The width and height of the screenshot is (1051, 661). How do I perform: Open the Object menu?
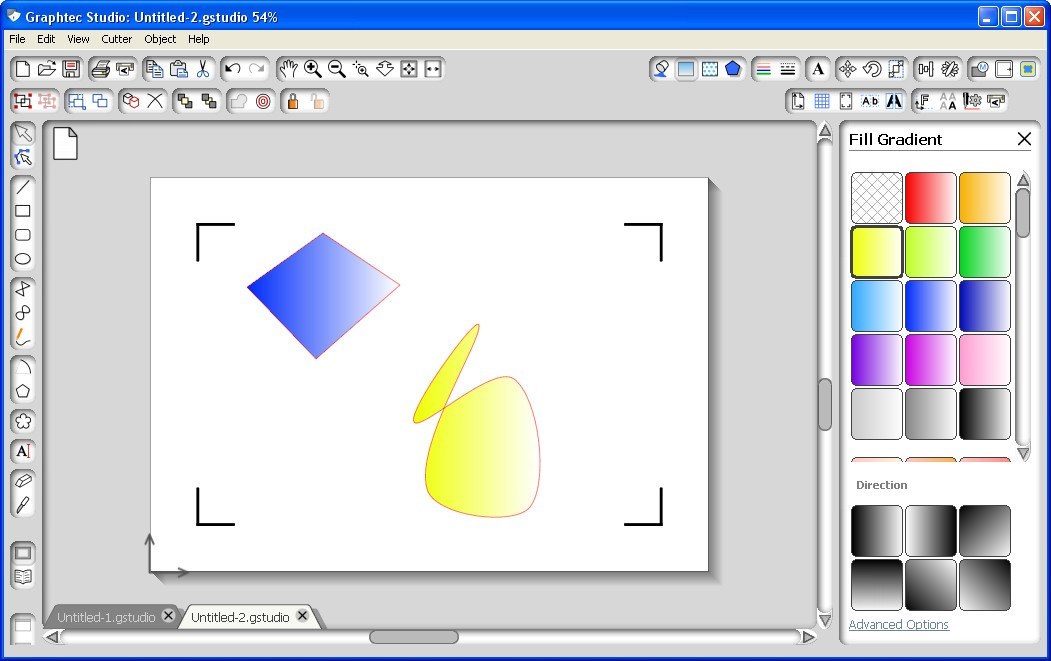tap(160, 39)
